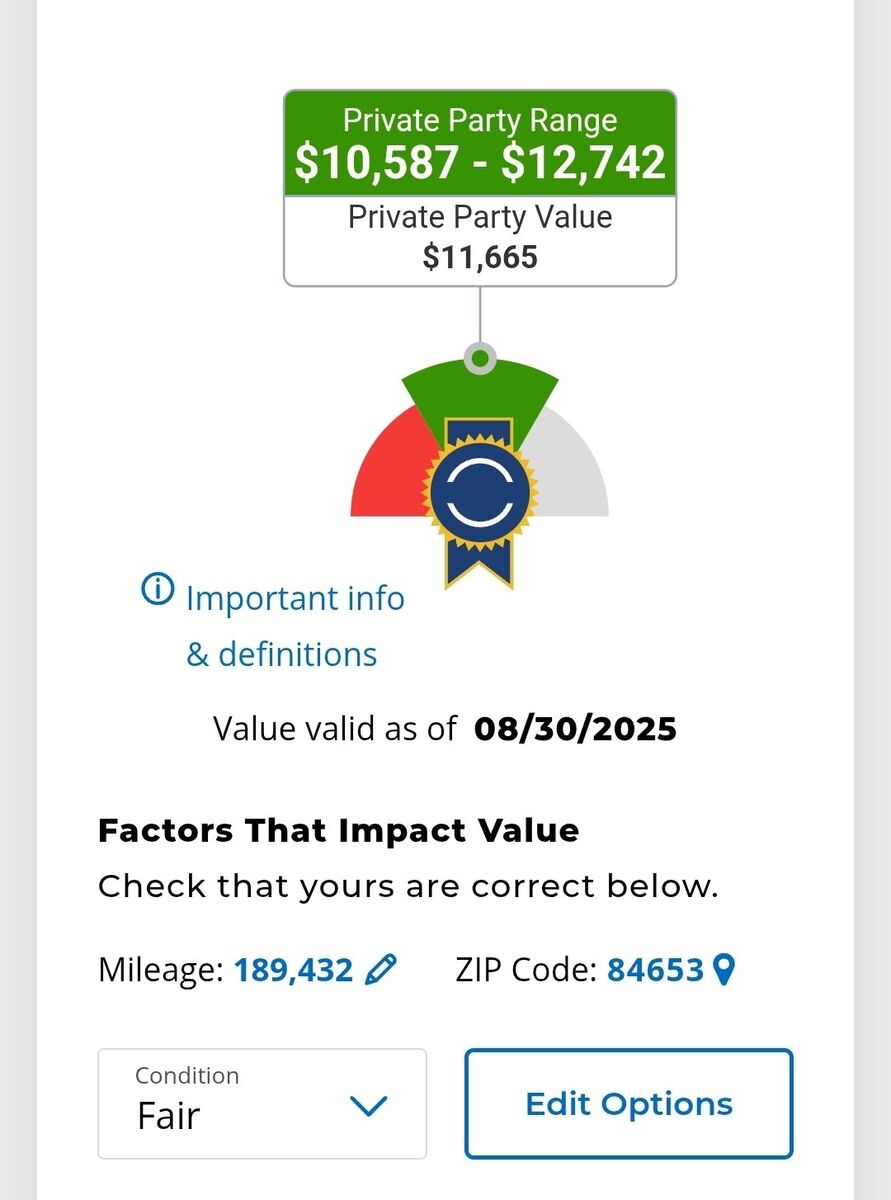The width and height of the screenshot is (891, 1200).
Task: Click the small pointer dot atop the gauge
Action: [480, 358]
